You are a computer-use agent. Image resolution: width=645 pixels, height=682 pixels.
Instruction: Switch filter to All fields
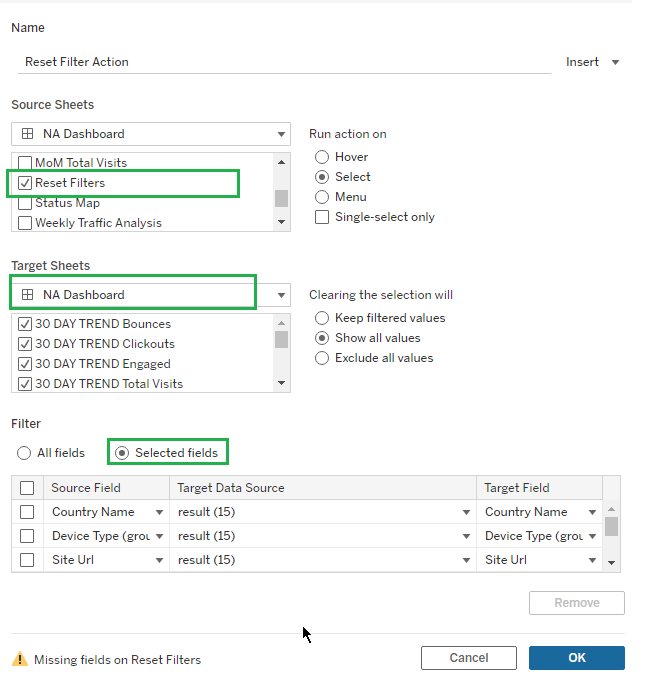[24, 453]
